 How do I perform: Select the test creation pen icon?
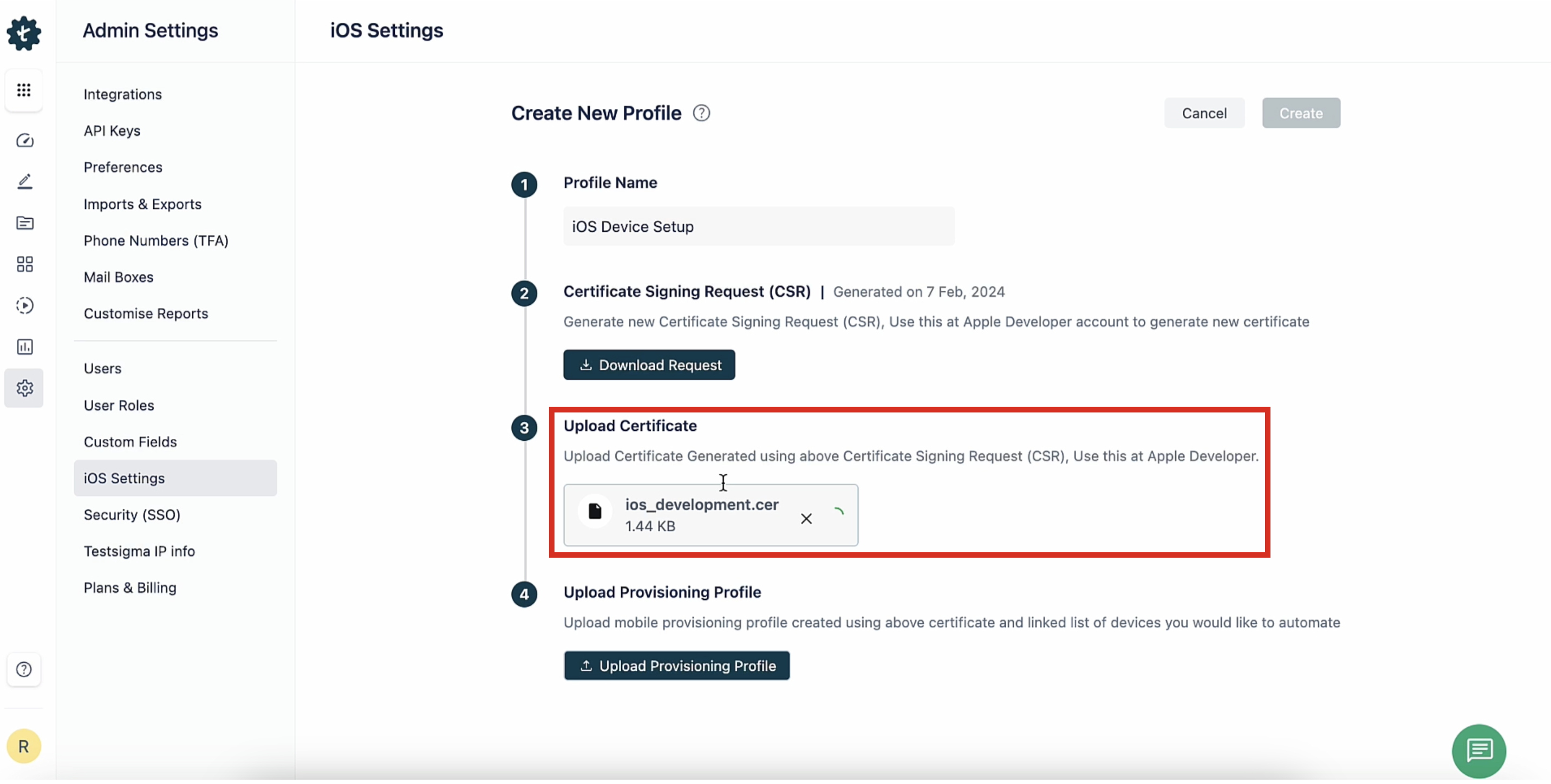pyautogui.click(x=24, y=181)
